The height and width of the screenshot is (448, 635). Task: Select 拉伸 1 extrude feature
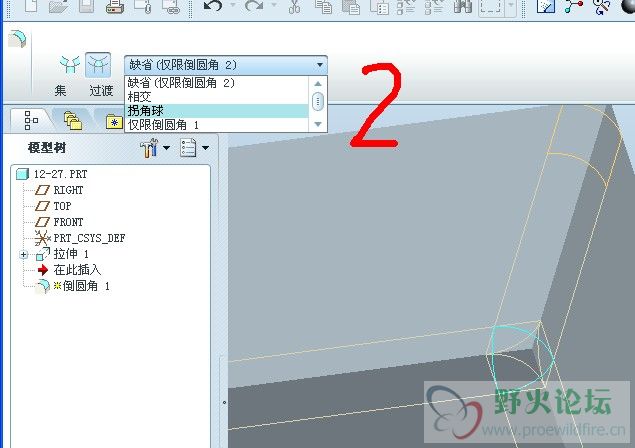pos(71,254)
